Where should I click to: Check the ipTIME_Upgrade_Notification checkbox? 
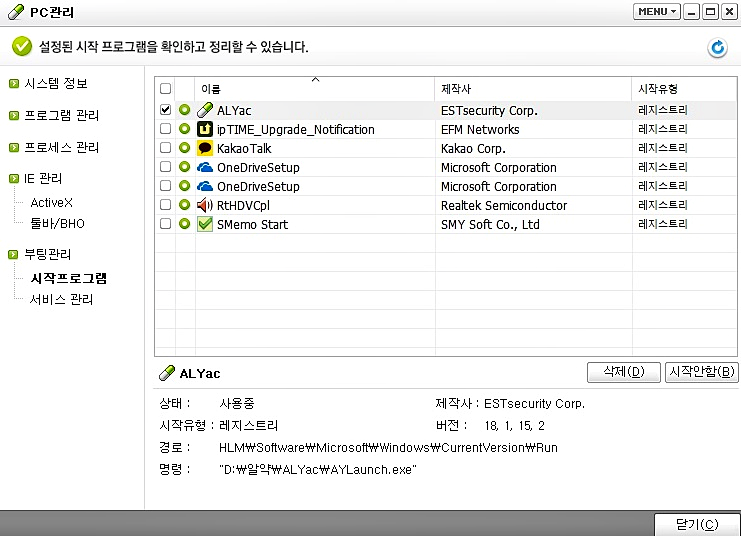point(165,129)
